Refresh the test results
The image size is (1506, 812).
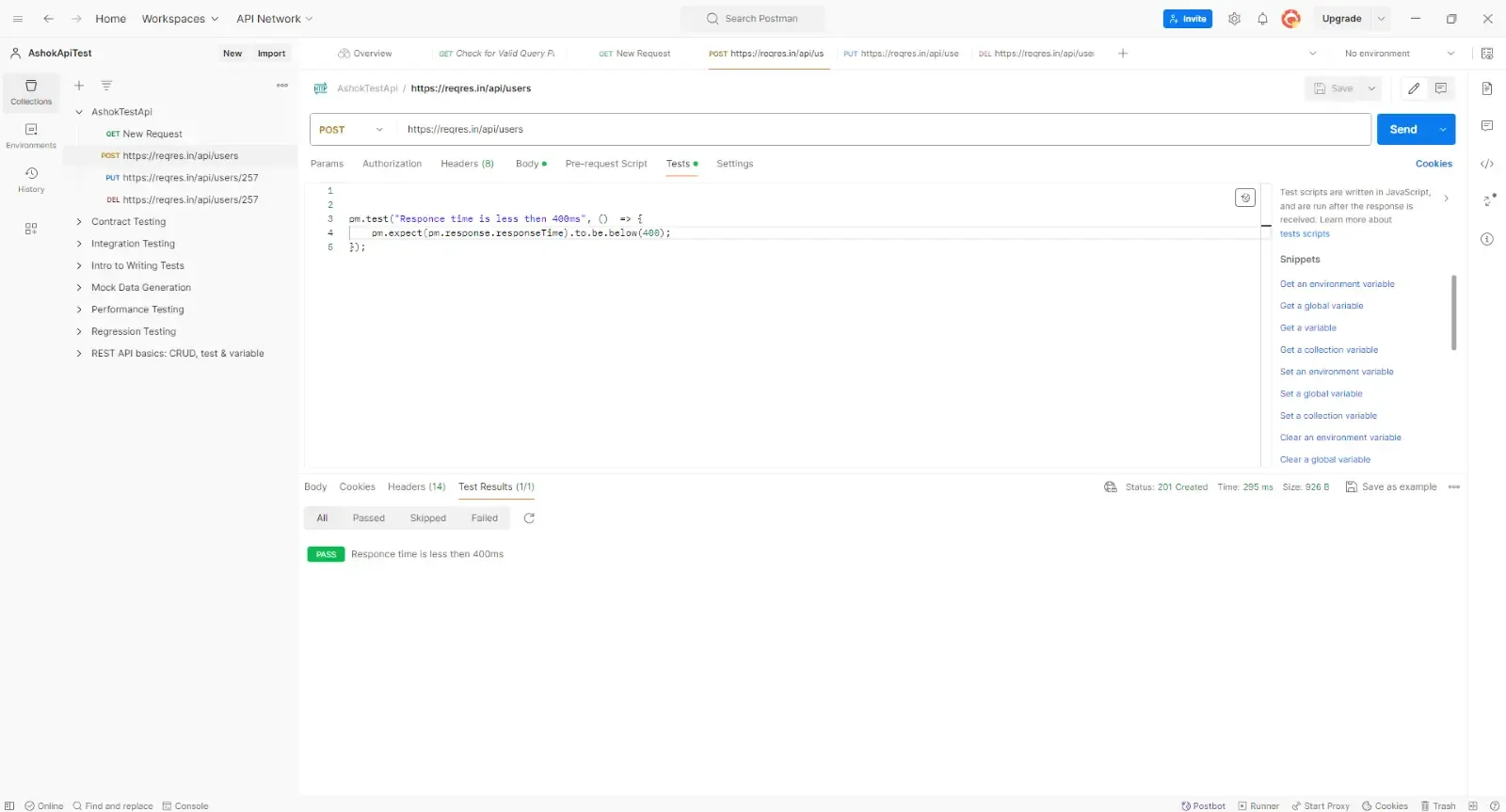[x=529, y=518]
